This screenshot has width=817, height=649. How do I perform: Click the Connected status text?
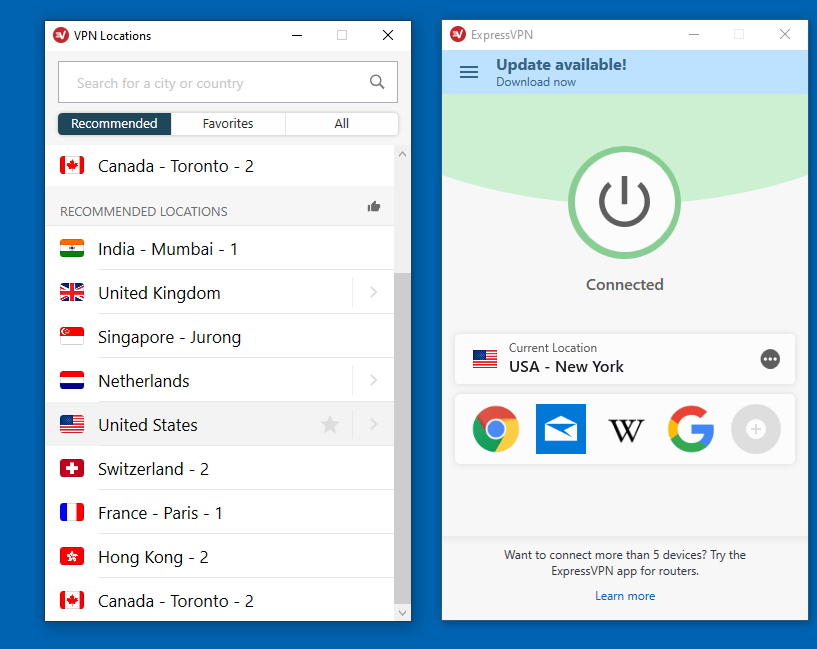[625, 284]
